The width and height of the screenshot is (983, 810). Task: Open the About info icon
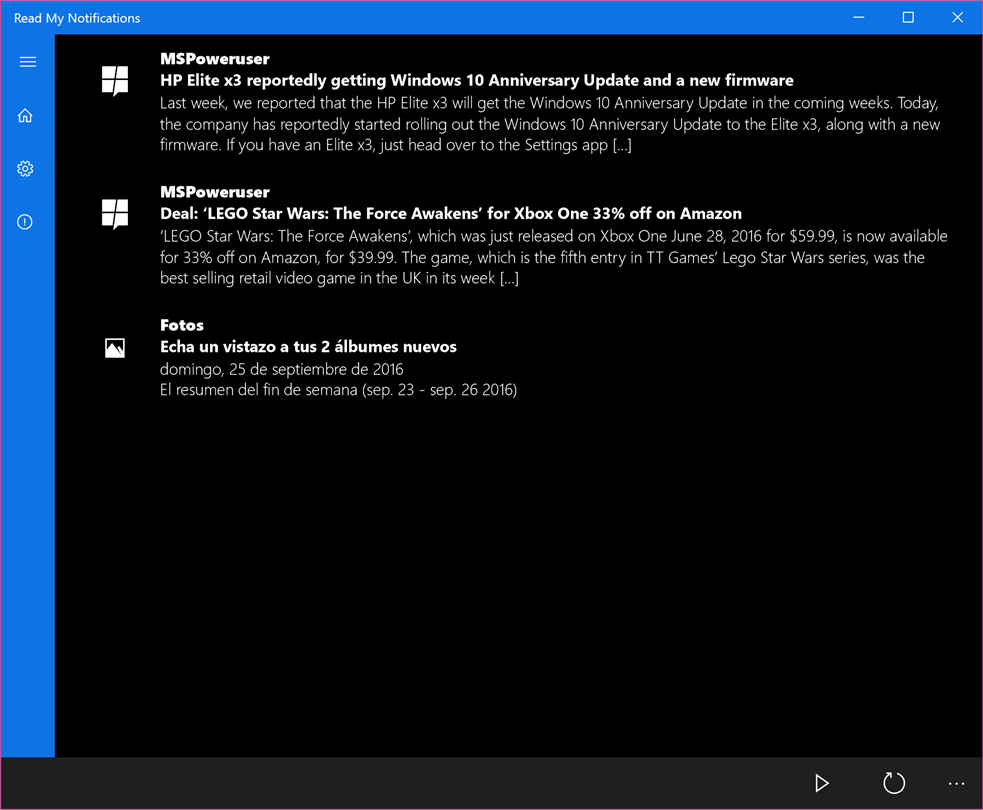pos(25,222)
